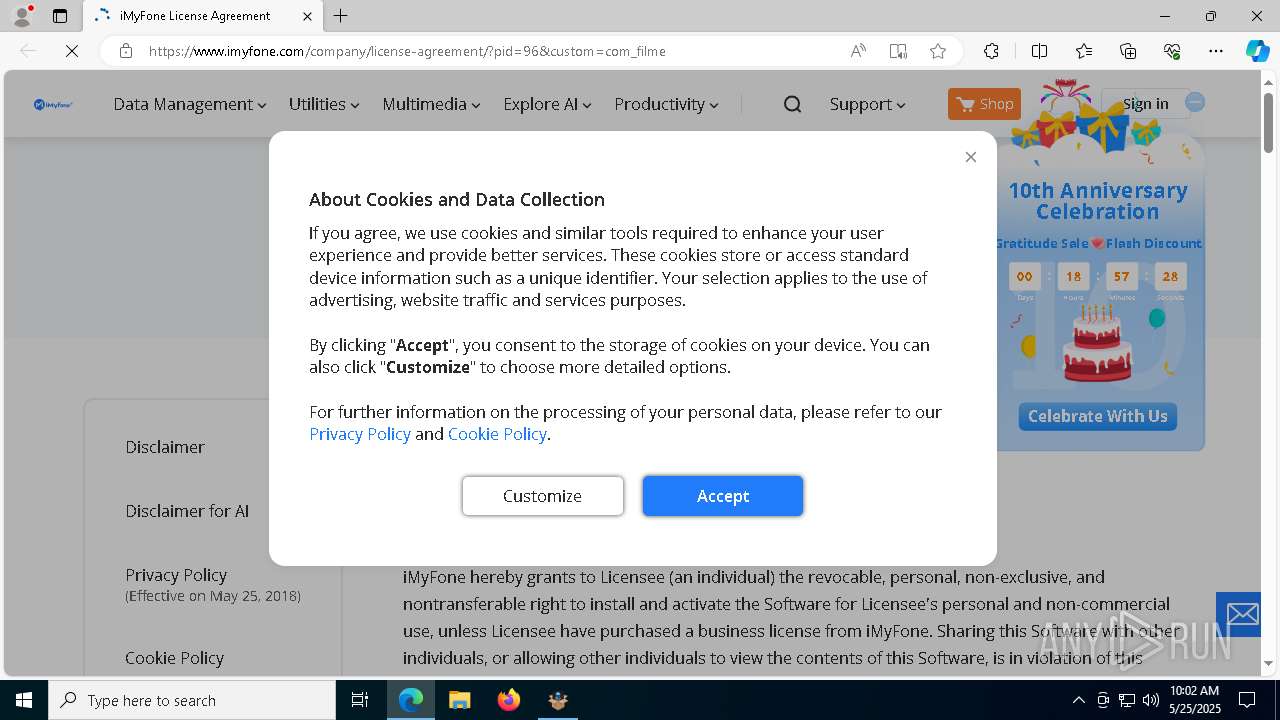Click the Sign in button
This screenshot has height=720, width=1280.
point(1145,104)
